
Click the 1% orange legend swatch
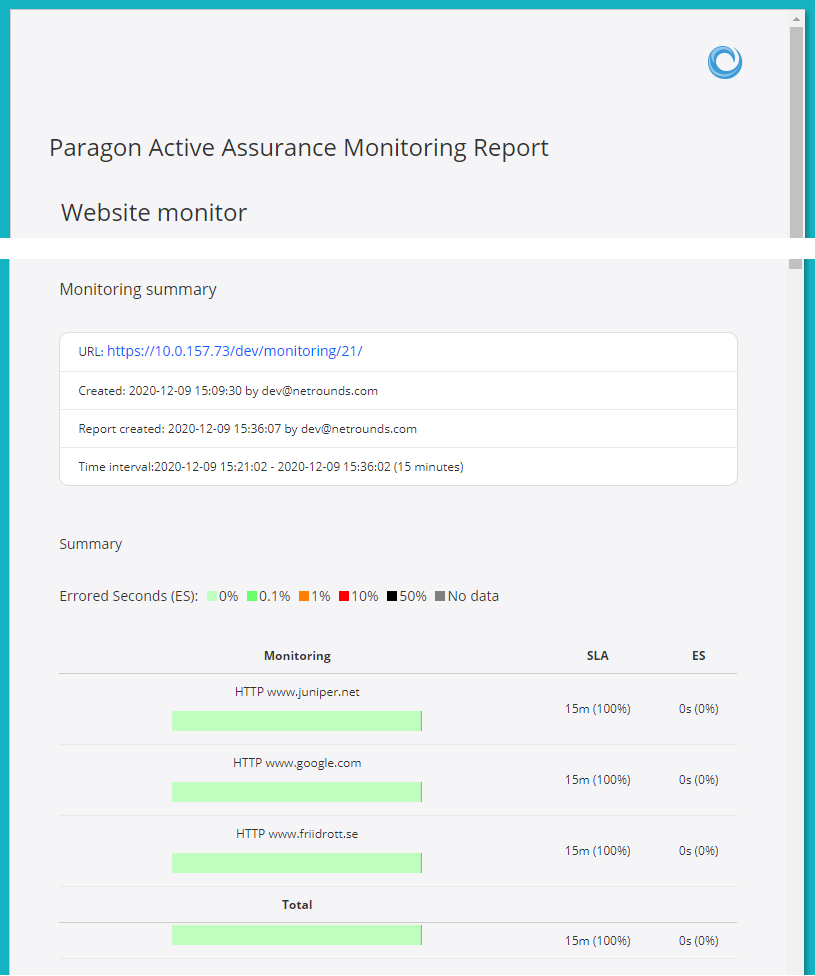pos(304,596)
